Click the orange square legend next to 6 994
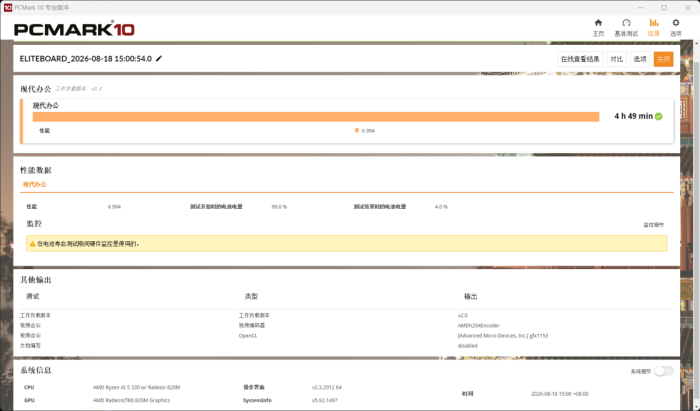700x411 pixels. 357,130
